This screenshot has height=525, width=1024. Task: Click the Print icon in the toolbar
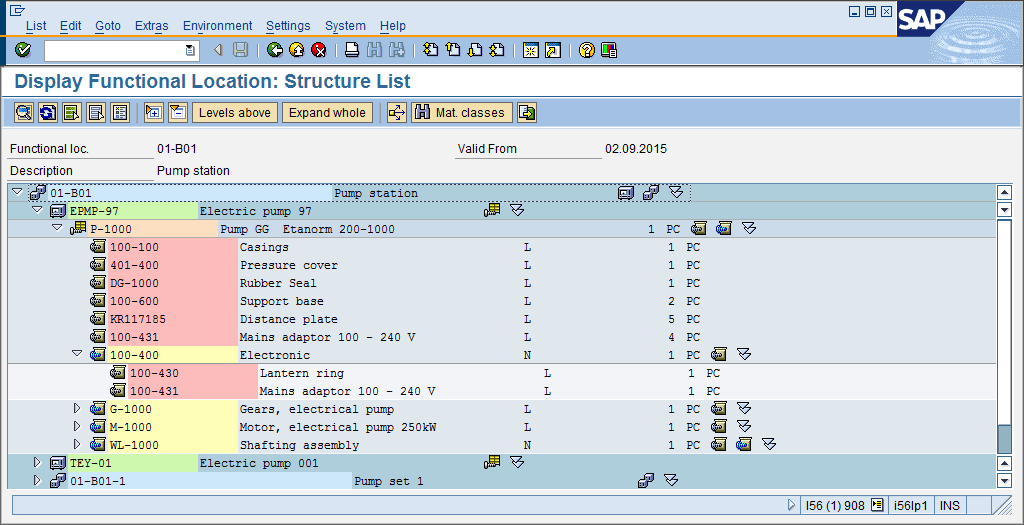coord(352,50)
